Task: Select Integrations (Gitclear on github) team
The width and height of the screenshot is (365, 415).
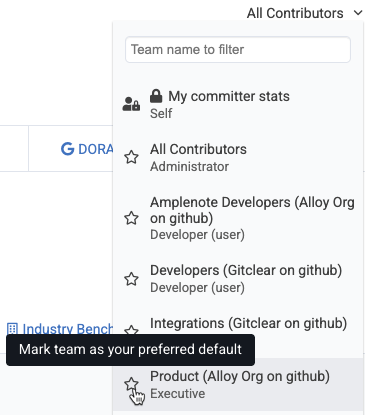Action: pyautogui.click(x=248, y=323)
